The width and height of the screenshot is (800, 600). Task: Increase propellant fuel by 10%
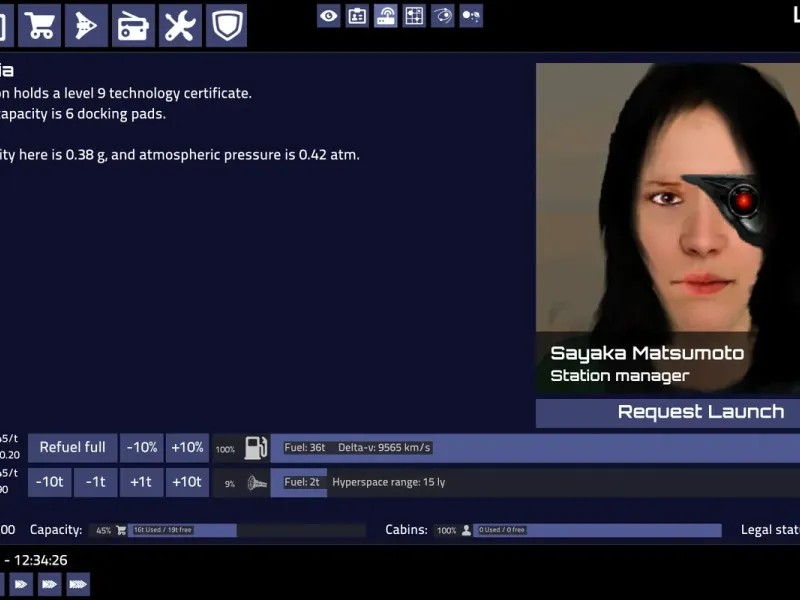(x=187, y=447)
